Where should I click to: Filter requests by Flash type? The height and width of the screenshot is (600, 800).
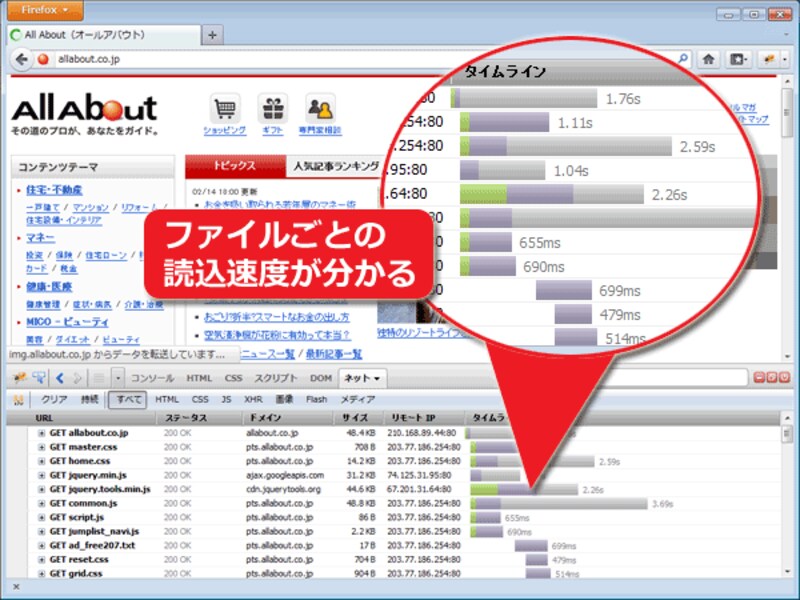pyautogui.click(x=316, y=399)
